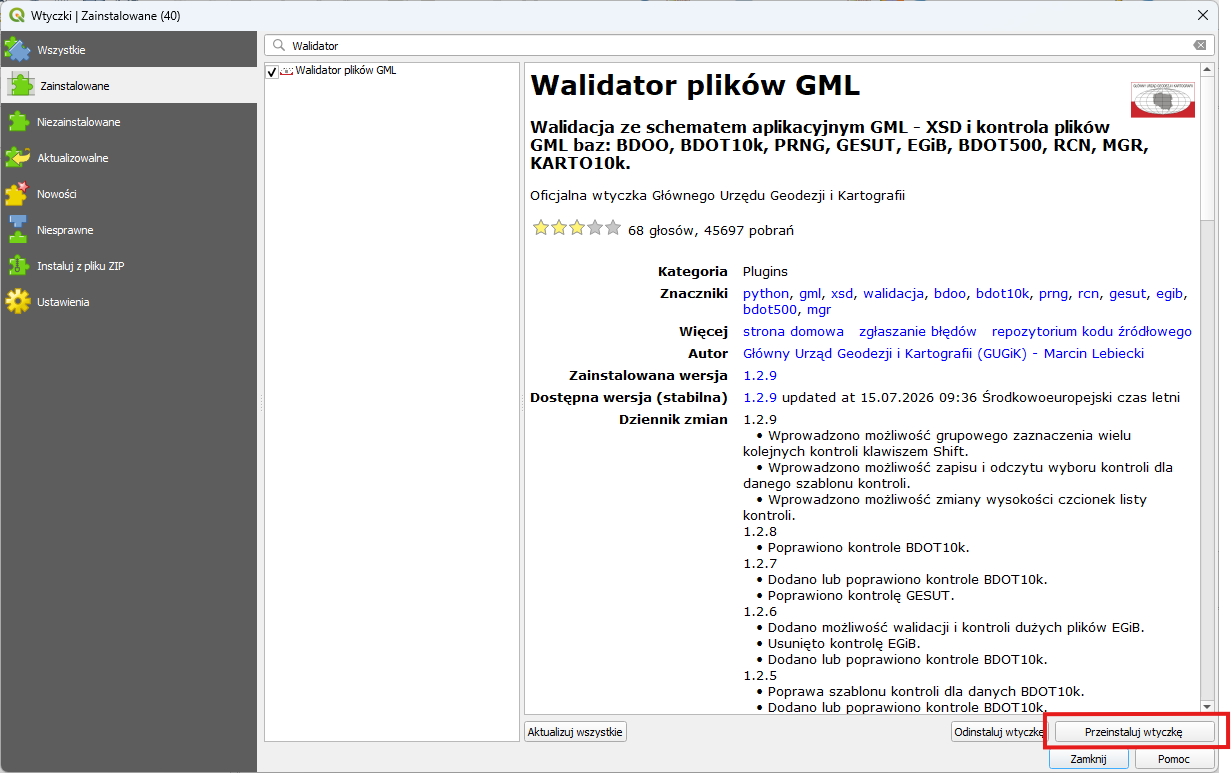Click the Niezainstalowane green puzzle icon
The image size is (1231, 773).
click(x=17, y=121)
